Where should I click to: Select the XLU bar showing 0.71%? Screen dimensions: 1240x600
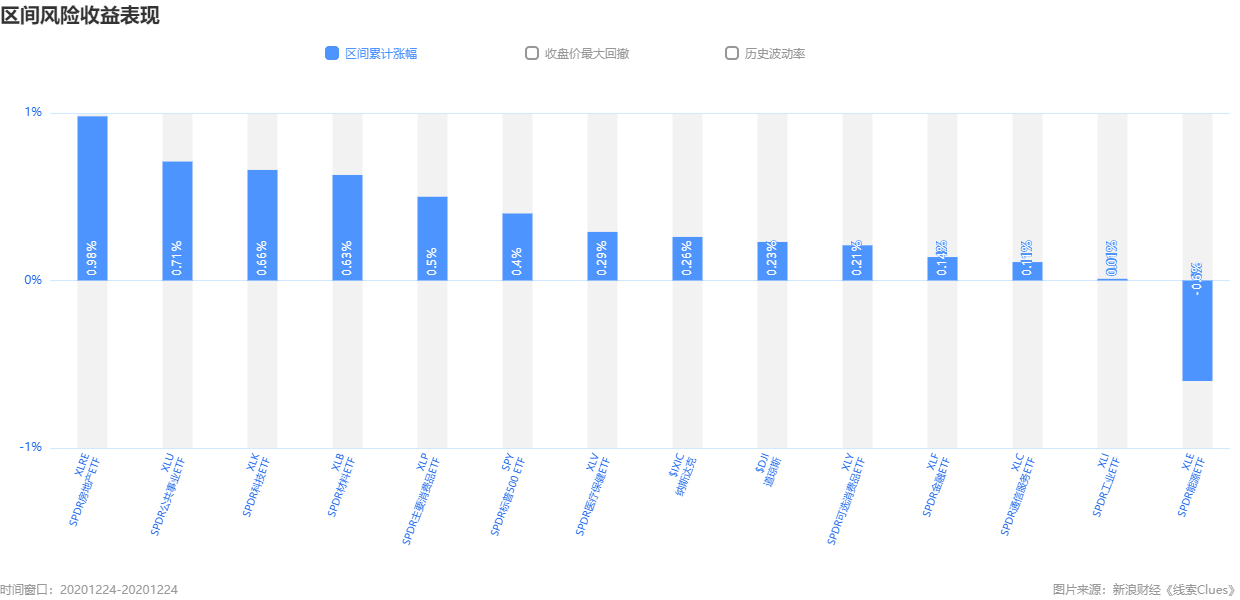pos(177,221)
